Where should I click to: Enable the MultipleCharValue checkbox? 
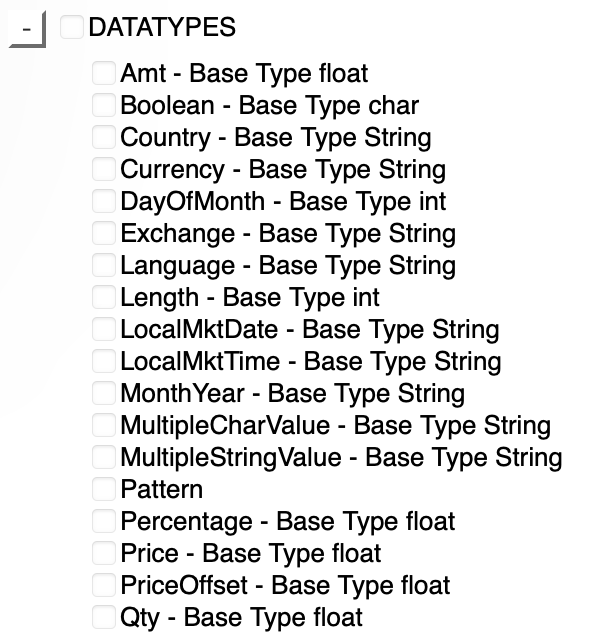(x=104, y=425)
